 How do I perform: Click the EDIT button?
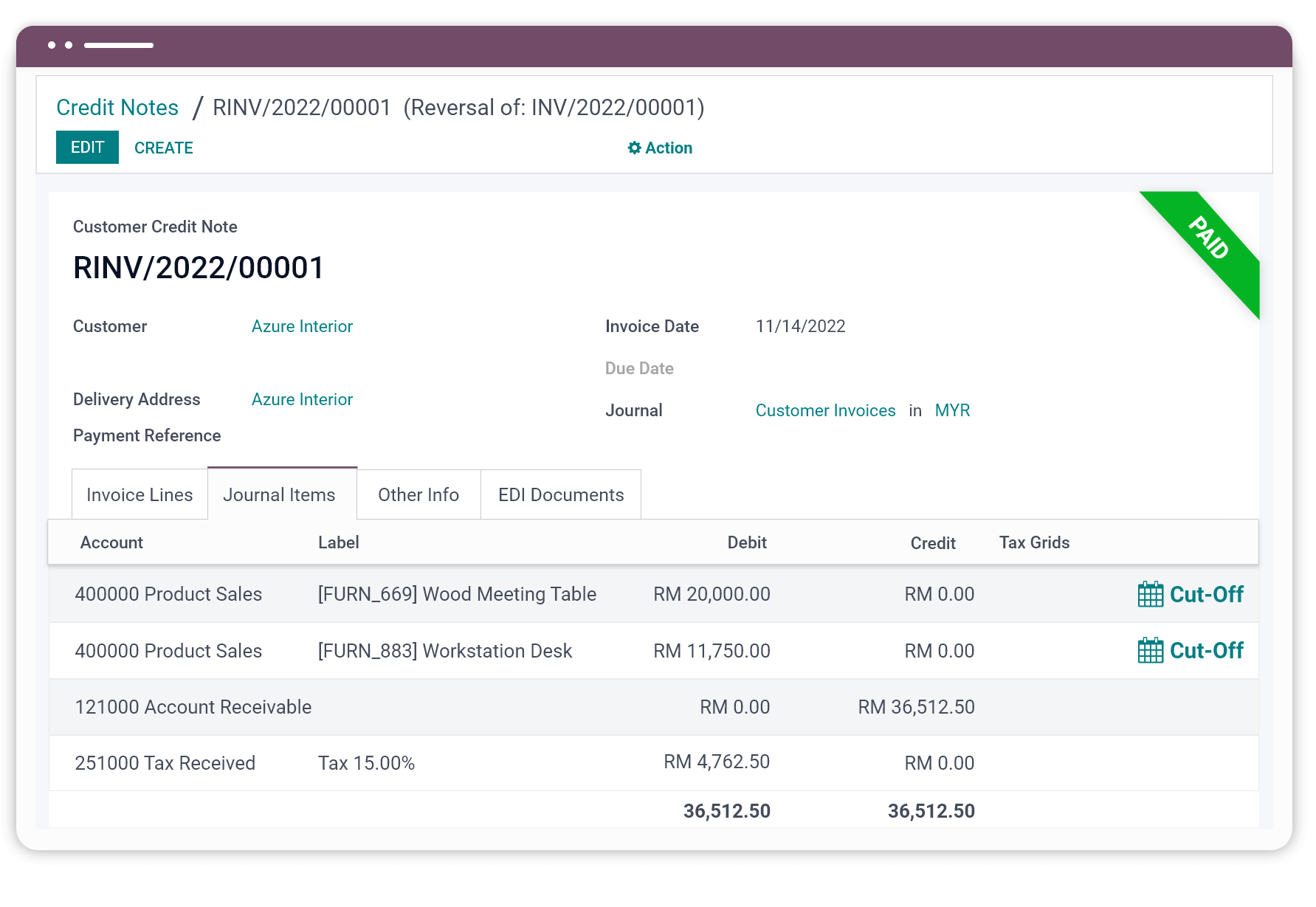click(86, 147)
